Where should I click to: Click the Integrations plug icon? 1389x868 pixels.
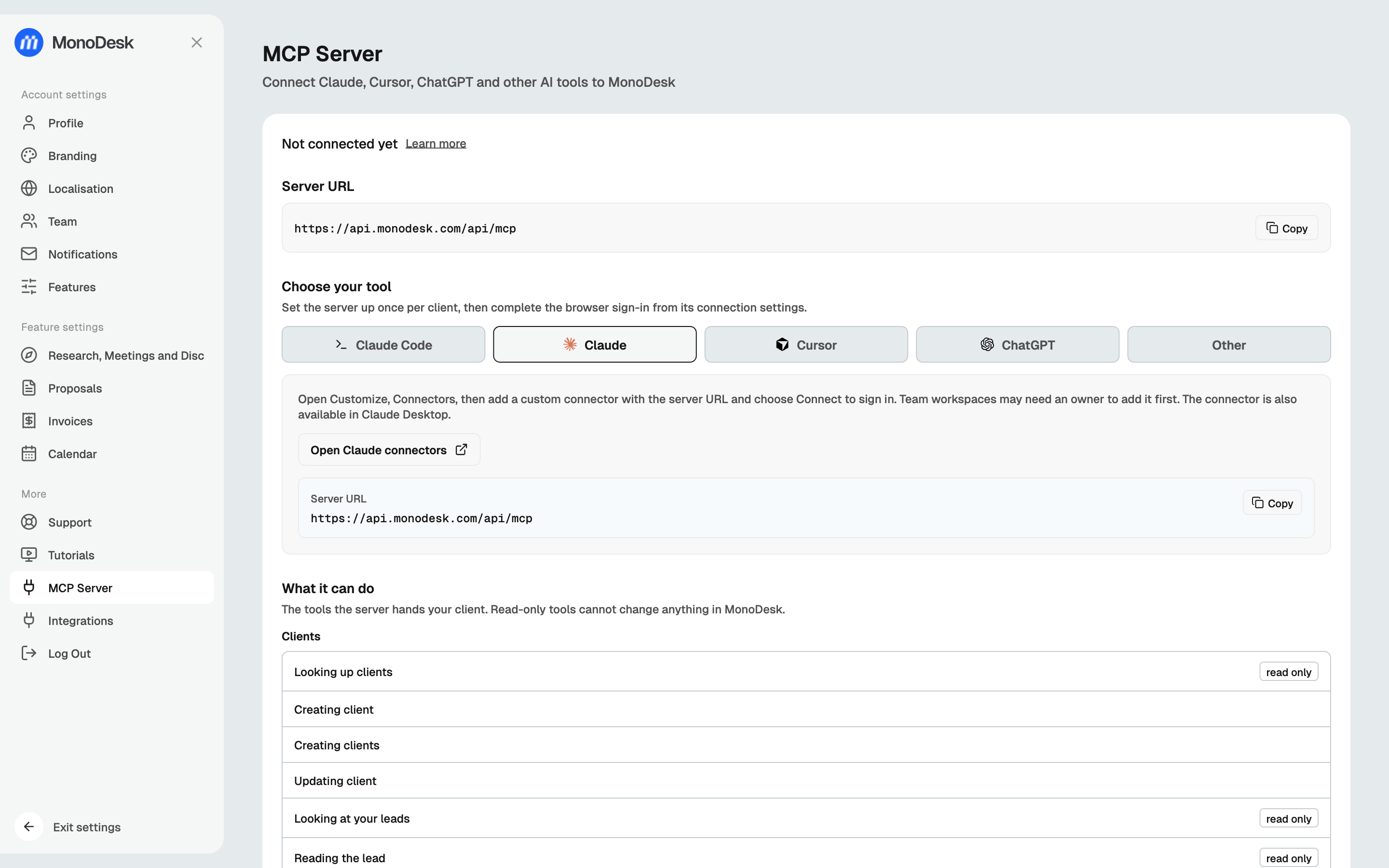coord(29,620)
